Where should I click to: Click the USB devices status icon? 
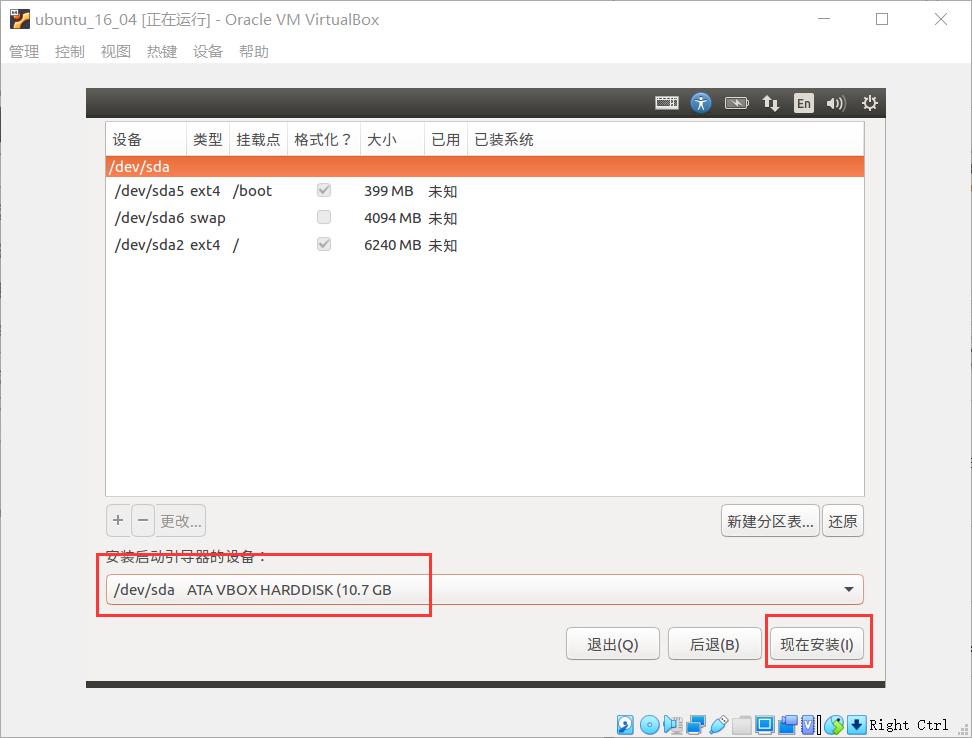[718, 724]
